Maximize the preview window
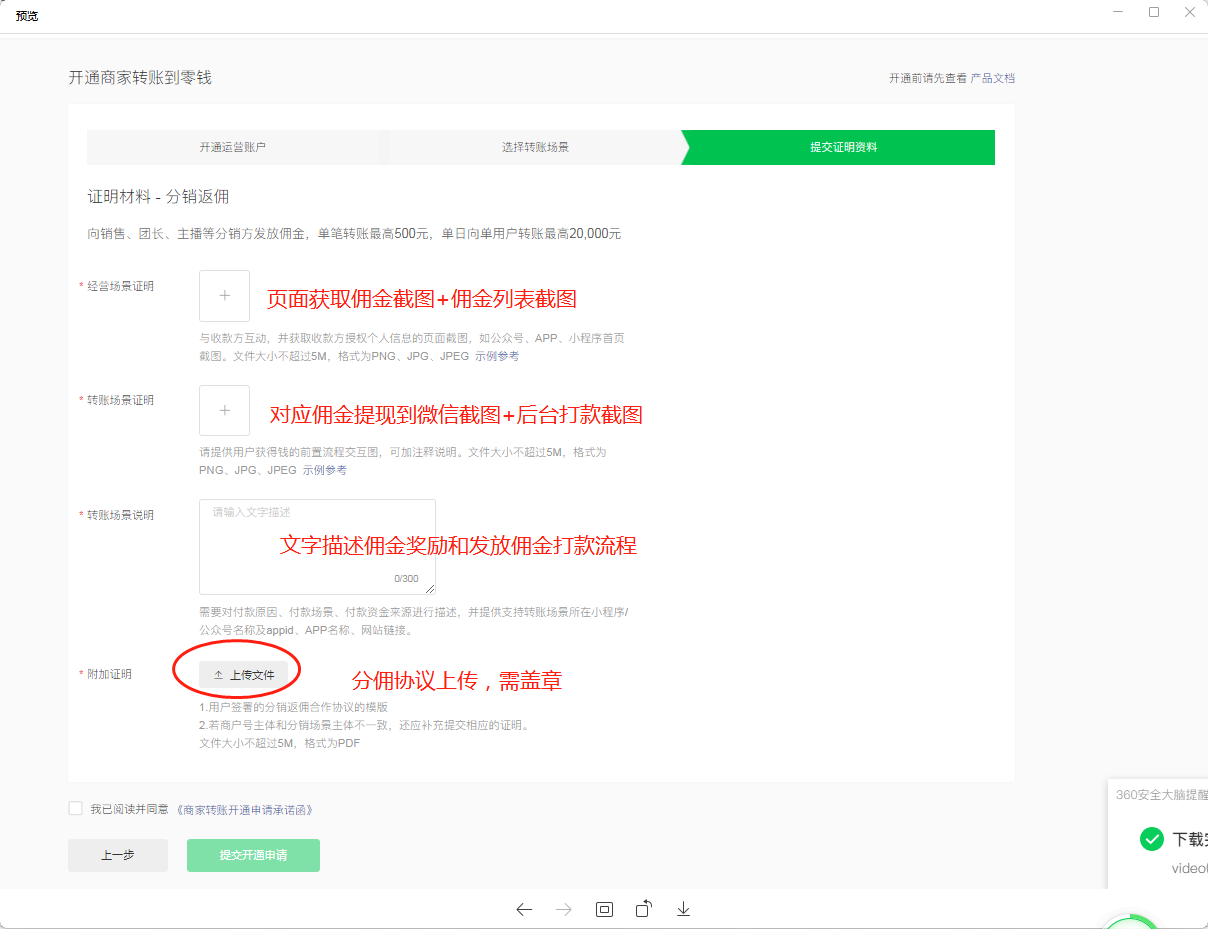Image resolution: width=1208 pixels, height=929 pixels. point(1154,12)
